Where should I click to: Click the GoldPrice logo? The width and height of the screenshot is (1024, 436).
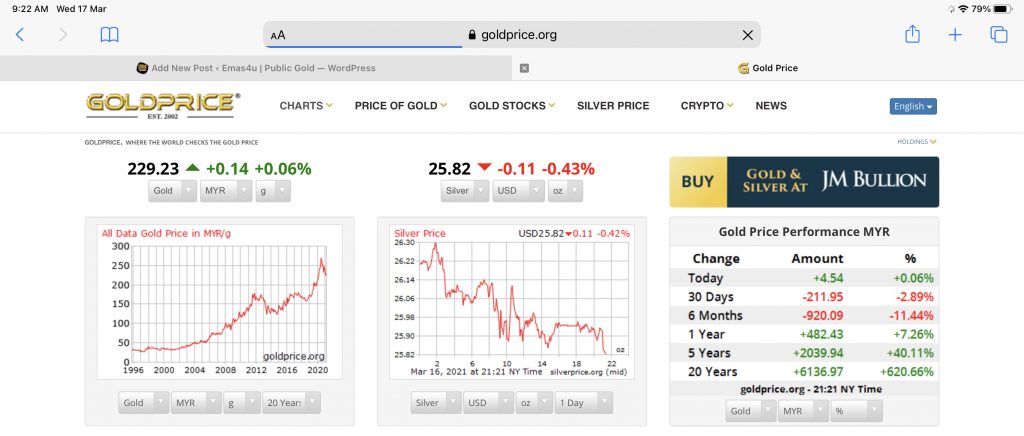point(163,105)
